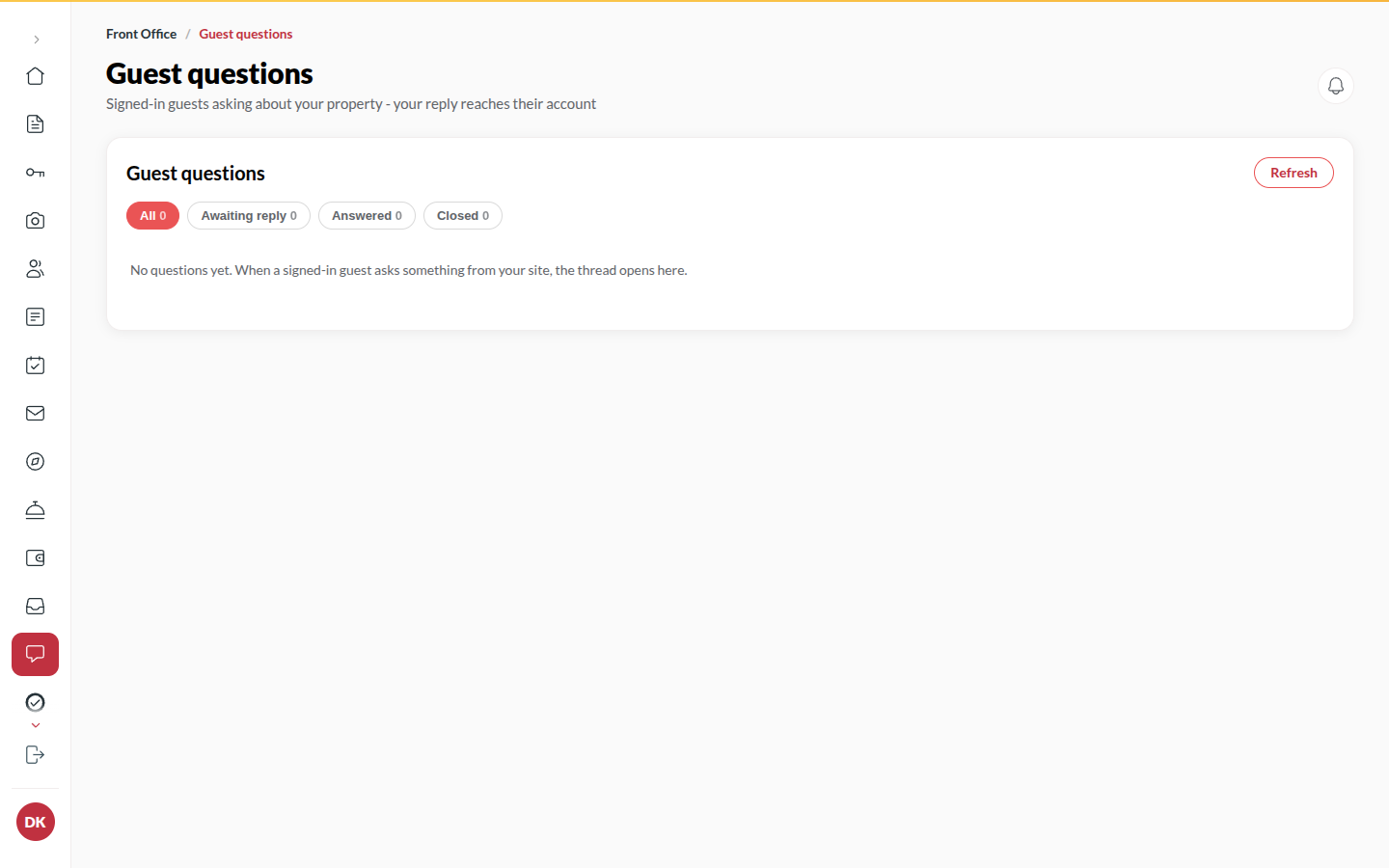This screenshot has height=868, width=1389.
Task: Click the 'No questions yet' message
Action: point(409,271)
